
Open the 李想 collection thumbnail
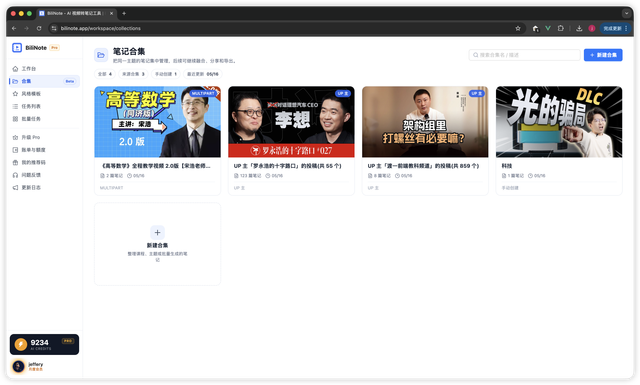(x=291, y=122)
